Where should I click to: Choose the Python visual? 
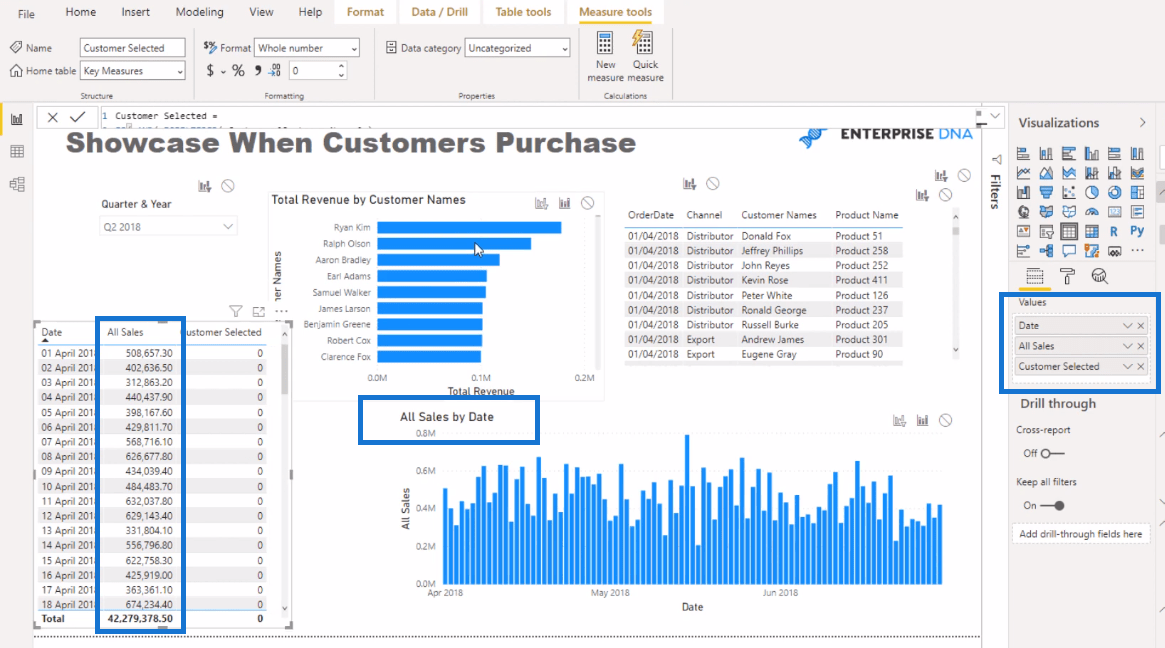click(x=1138, y=231)
